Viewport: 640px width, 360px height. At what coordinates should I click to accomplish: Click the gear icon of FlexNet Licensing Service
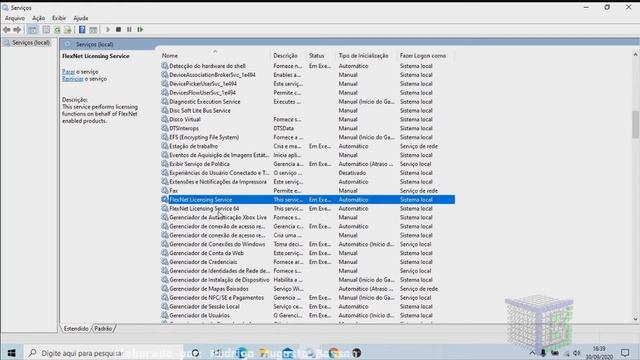click(x=165, y=200)
